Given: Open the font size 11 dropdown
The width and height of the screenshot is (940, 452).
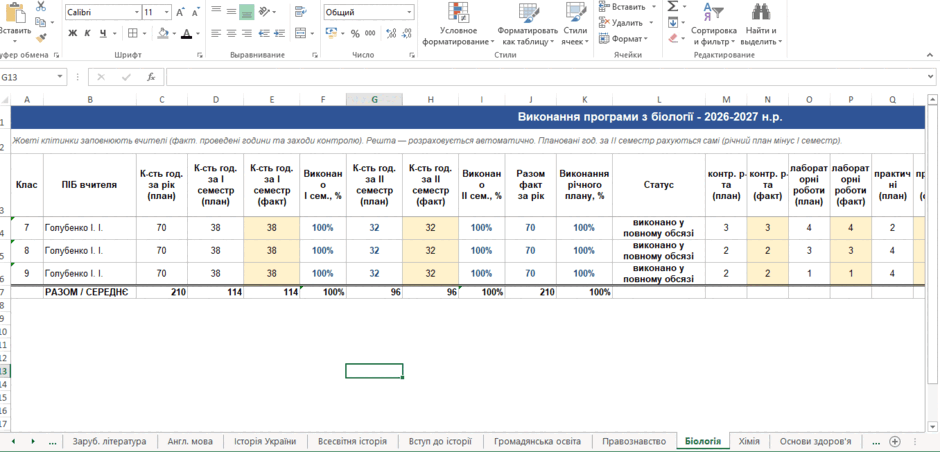Looking at the screenshot, I should coord(166,12).
